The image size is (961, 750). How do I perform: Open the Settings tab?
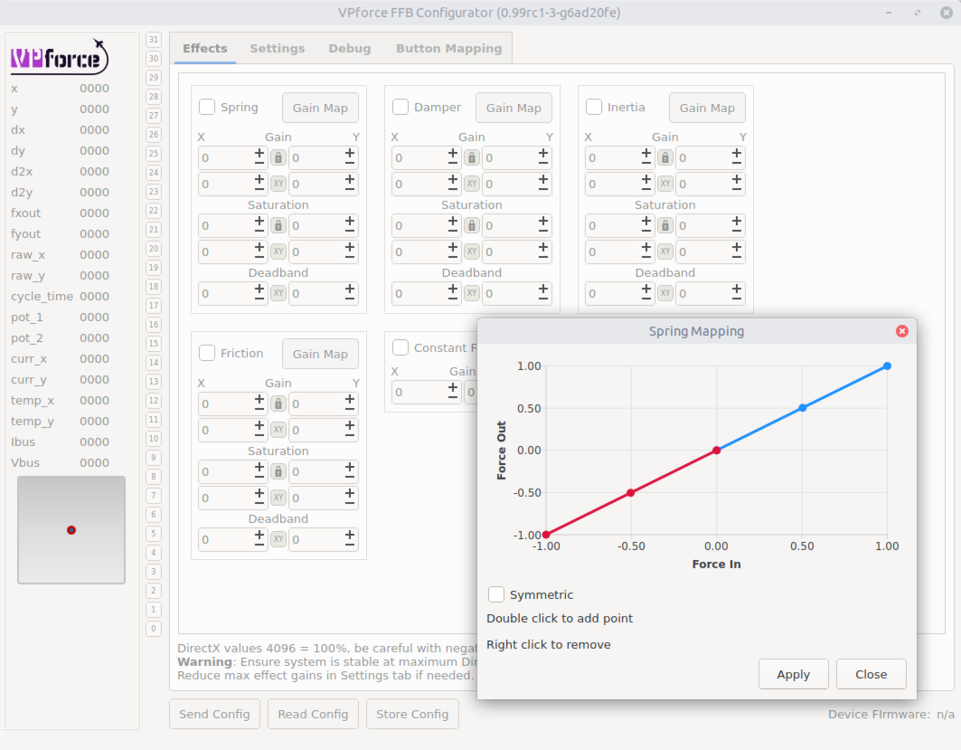coord(277,48)
